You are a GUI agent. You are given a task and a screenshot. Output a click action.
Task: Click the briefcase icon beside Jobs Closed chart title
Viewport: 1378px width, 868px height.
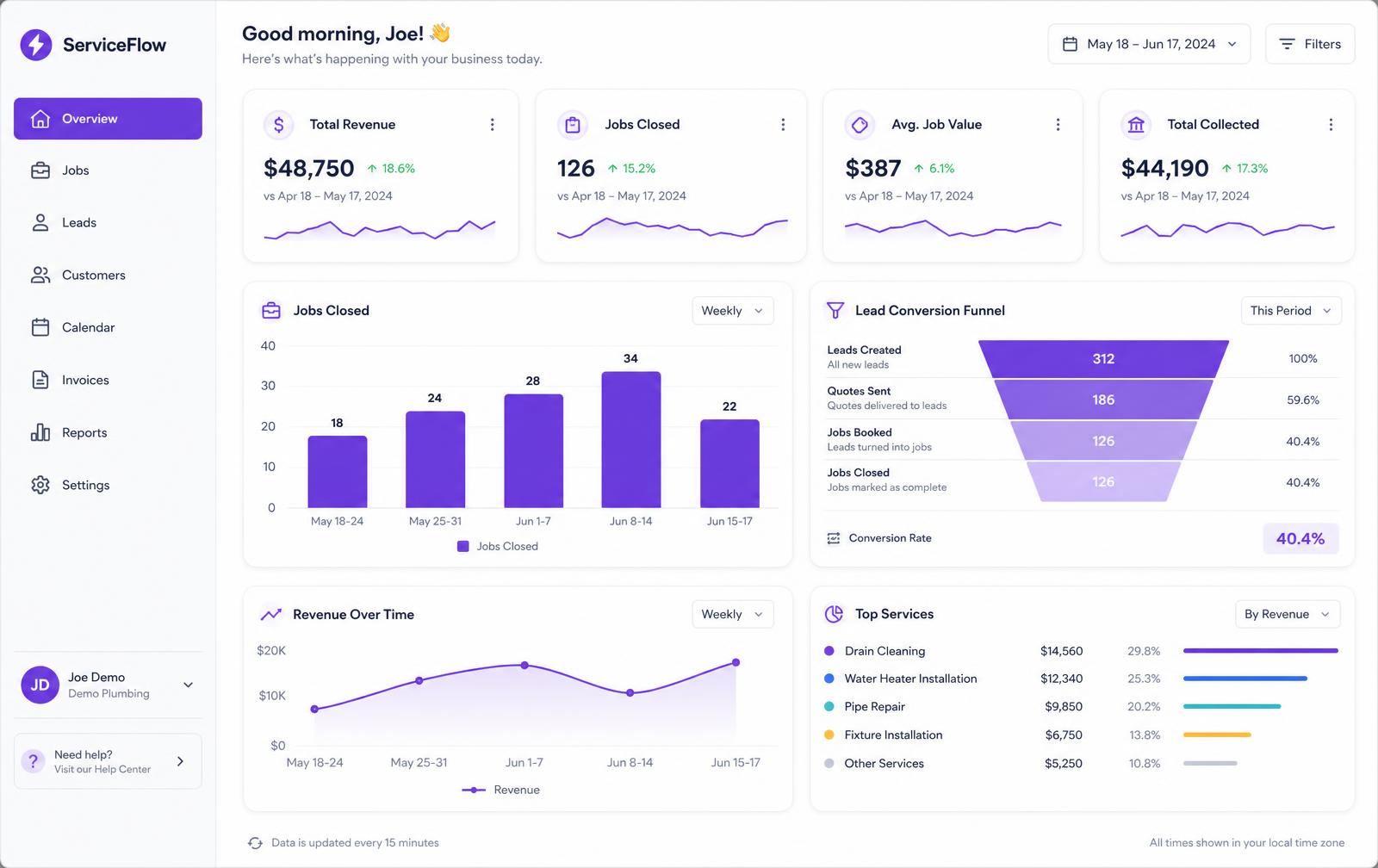coord(271,311)
